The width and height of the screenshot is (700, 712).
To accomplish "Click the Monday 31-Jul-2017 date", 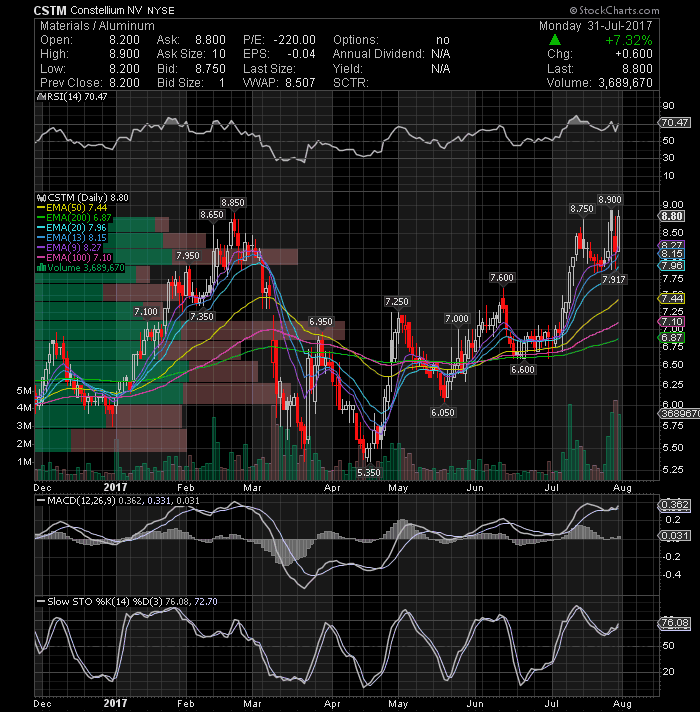I will click(x=596, y=26).
